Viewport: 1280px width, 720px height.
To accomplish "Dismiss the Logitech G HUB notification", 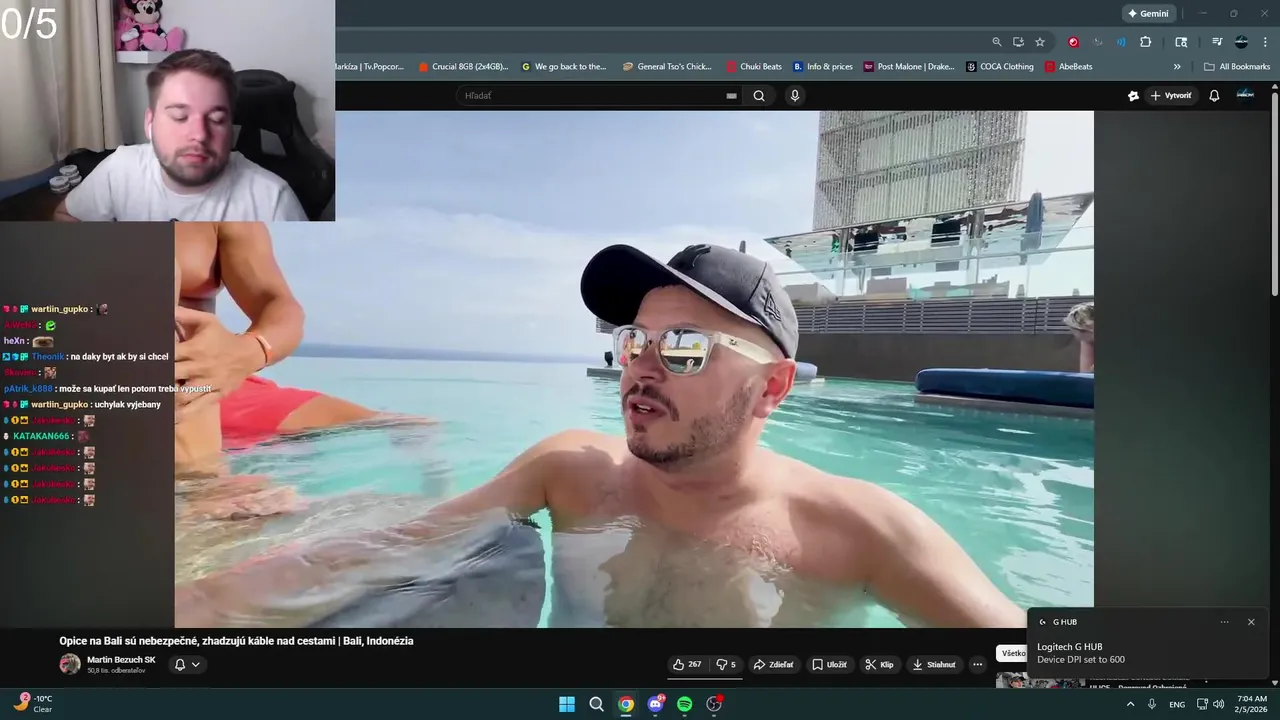I will [x=1251, y=622].
